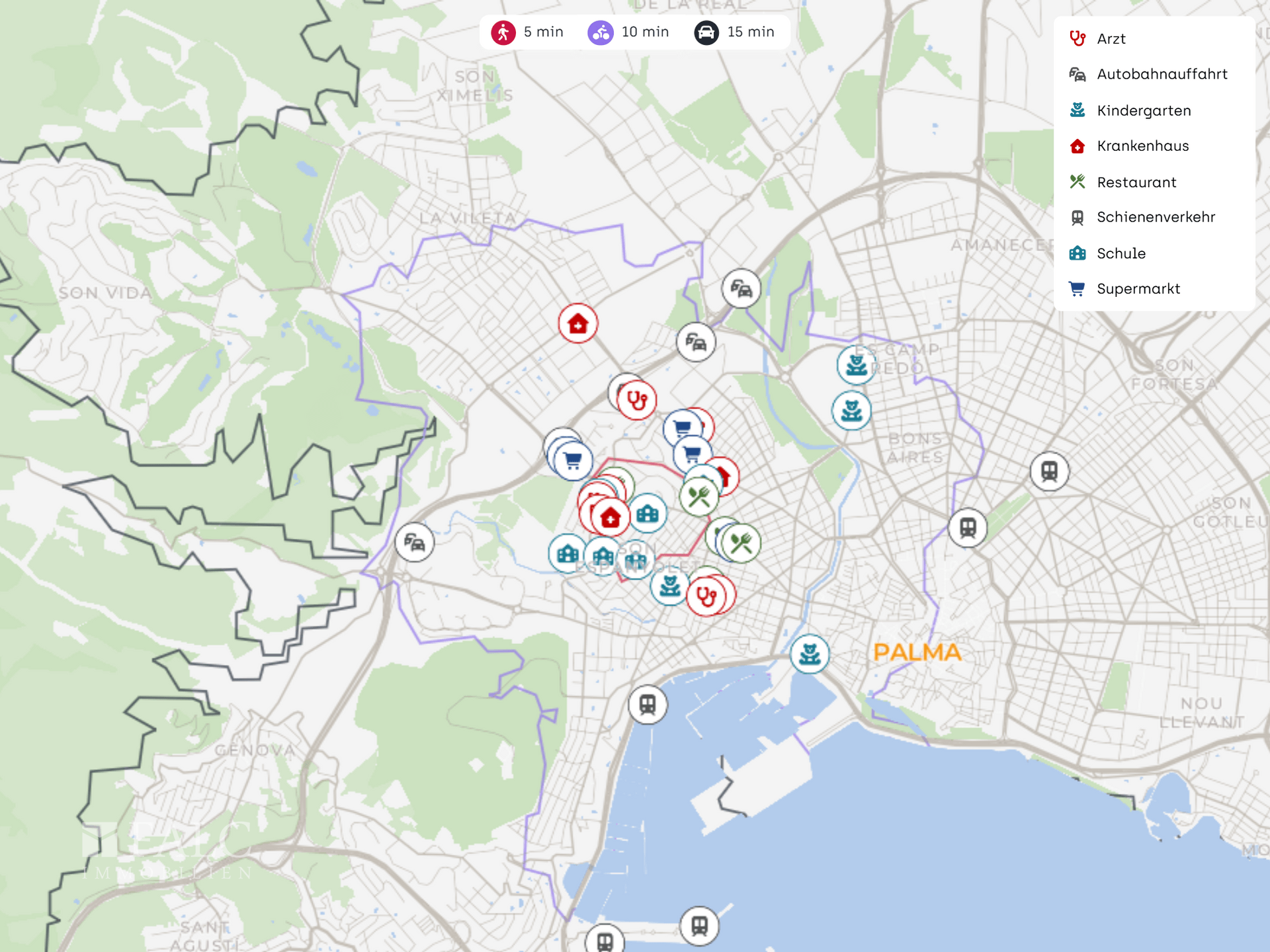1270x952 pixels.
Task: Click the rail station marker at harbor
Action: 648,705
